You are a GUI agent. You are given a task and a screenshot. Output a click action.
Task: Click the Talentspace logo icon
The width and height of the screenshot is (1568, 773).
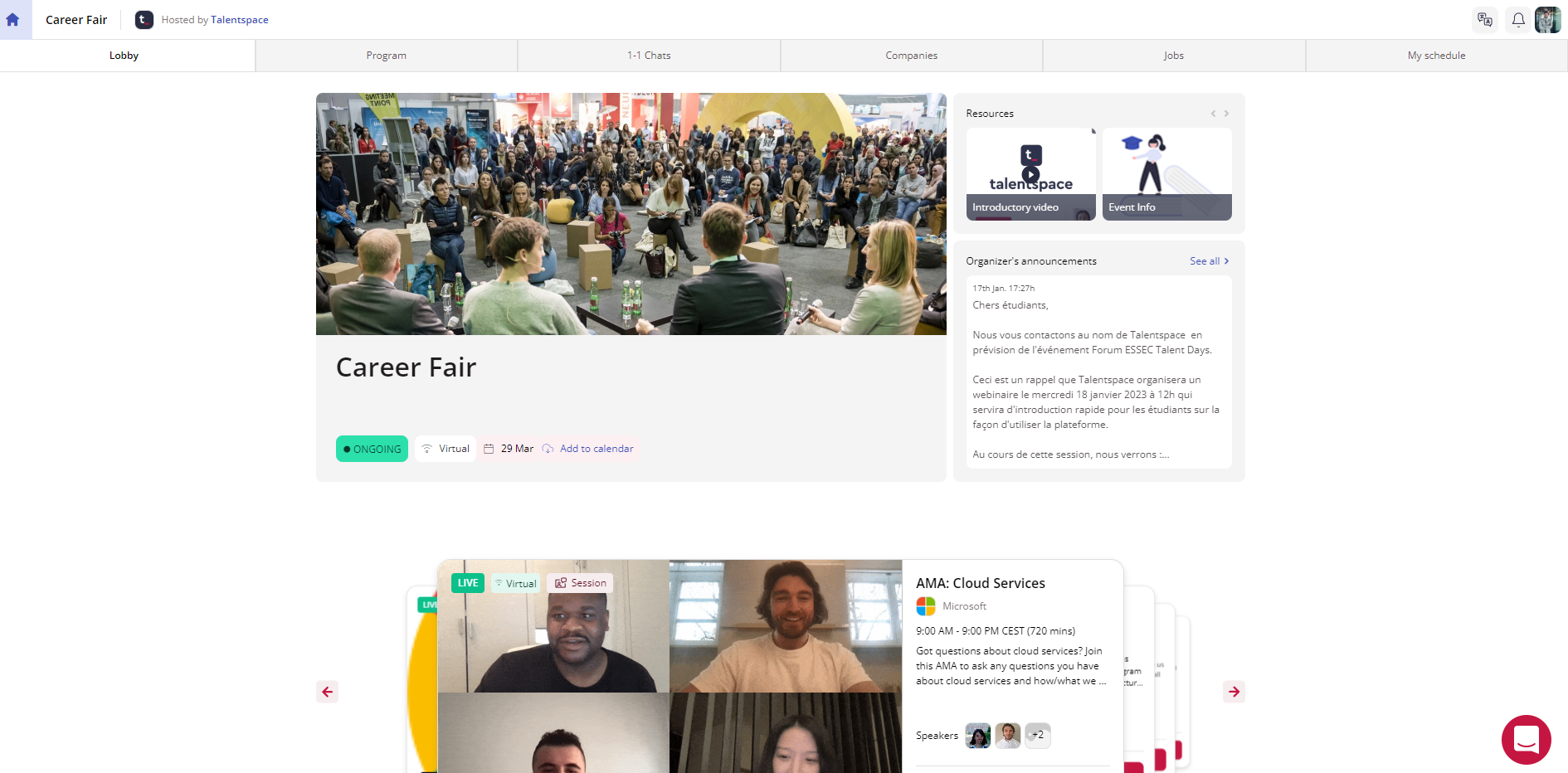click(144, 20)
